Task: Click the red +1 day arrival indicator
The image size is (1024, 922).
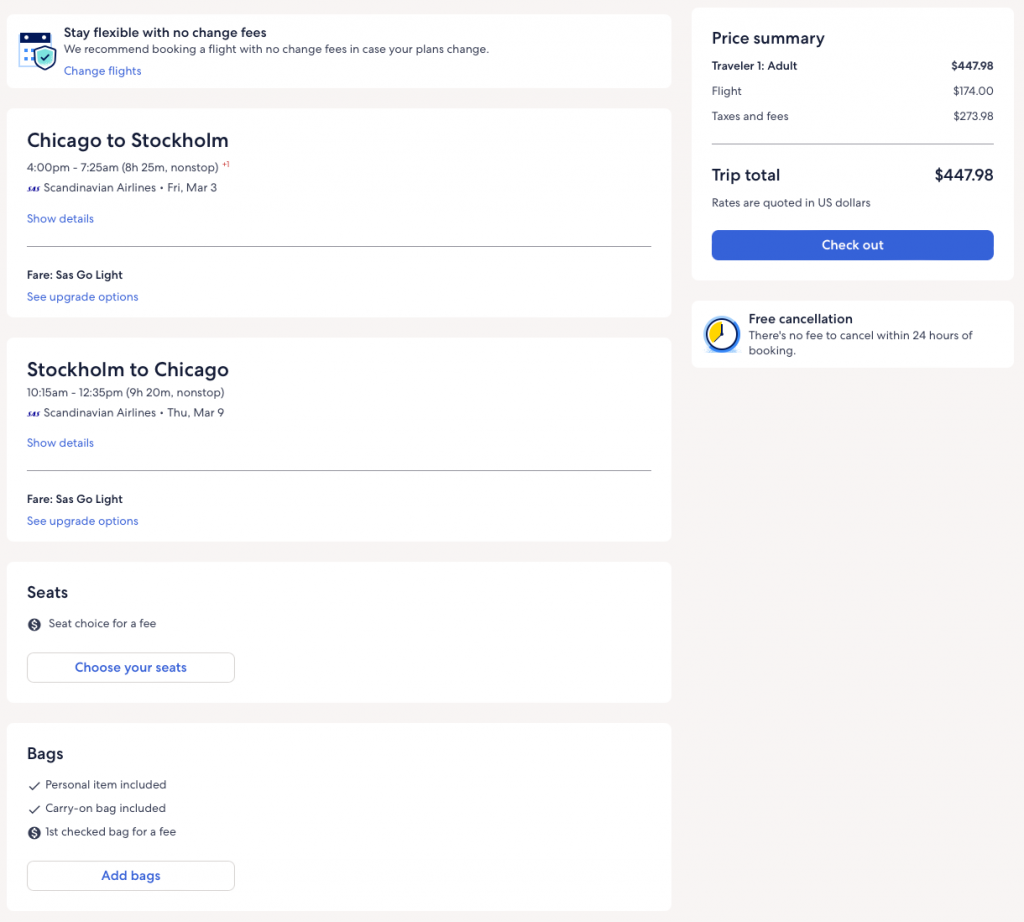Action: 226,165
